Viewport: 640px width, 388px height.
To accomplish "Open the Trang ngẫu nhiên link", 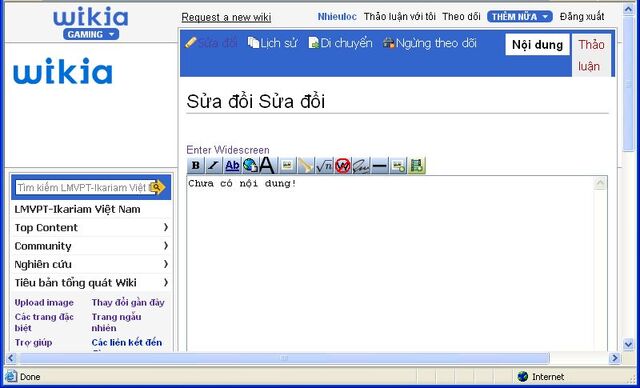I will [x=116, y=322].
